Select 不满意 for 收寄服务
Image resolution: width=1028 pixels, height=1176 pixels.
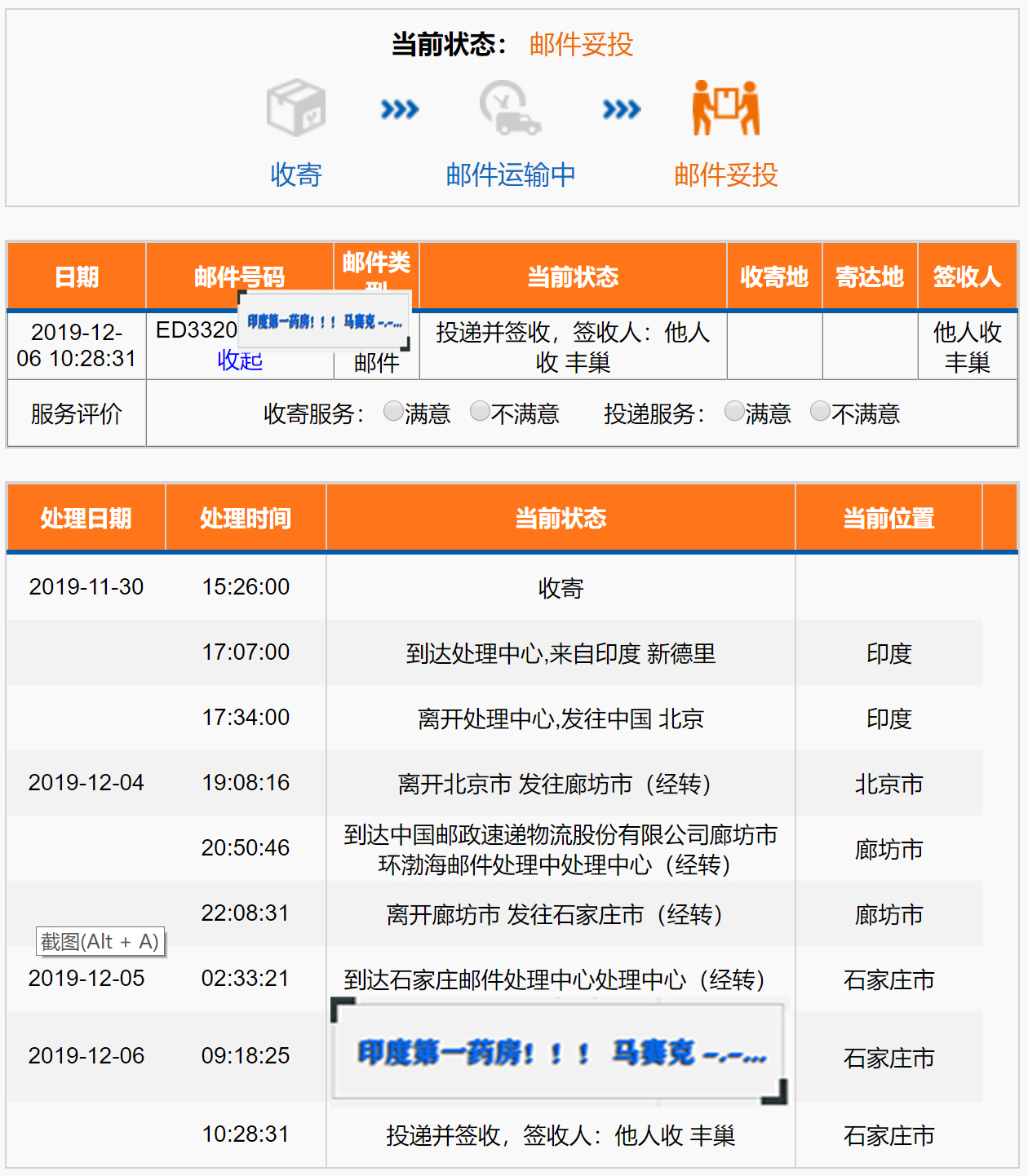(481, 412)
